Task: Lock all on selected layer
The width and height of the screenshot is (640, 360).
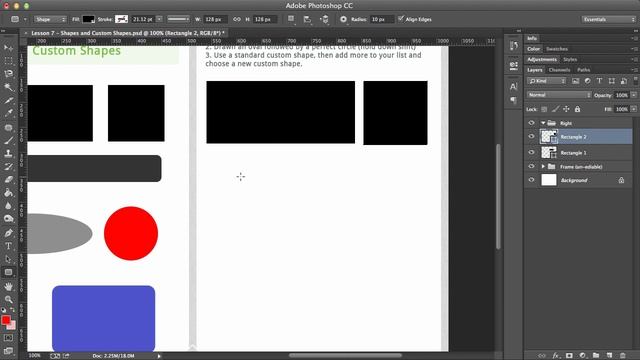Action: 577,109
